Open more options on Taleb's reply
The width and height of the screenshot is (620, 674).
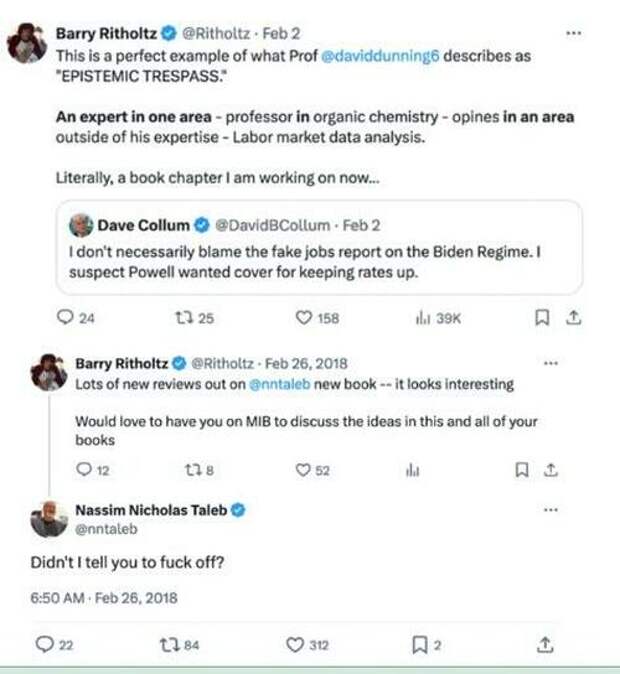point(549,510)
